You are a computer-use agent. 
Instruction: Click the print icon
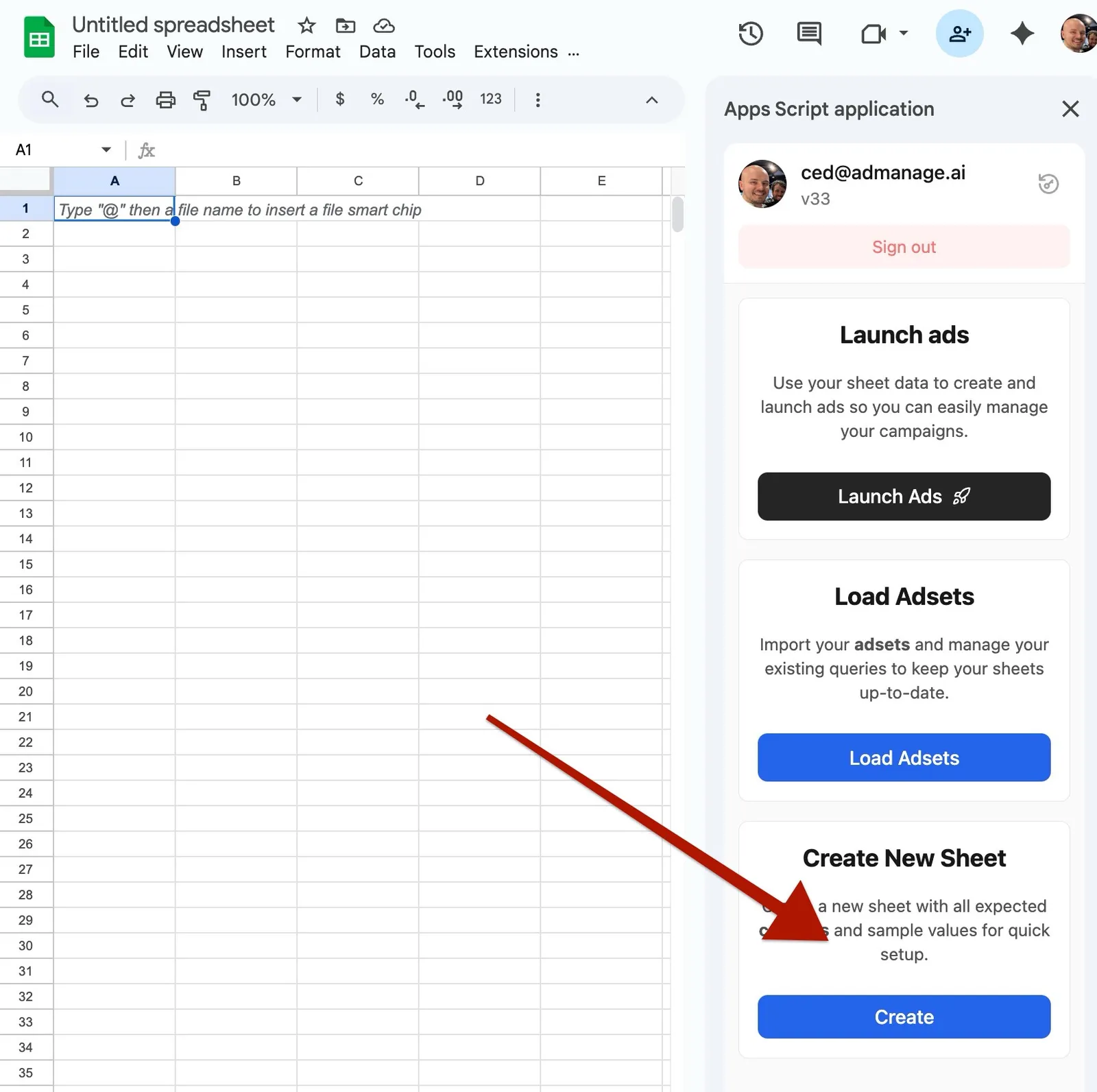point(165,100)
